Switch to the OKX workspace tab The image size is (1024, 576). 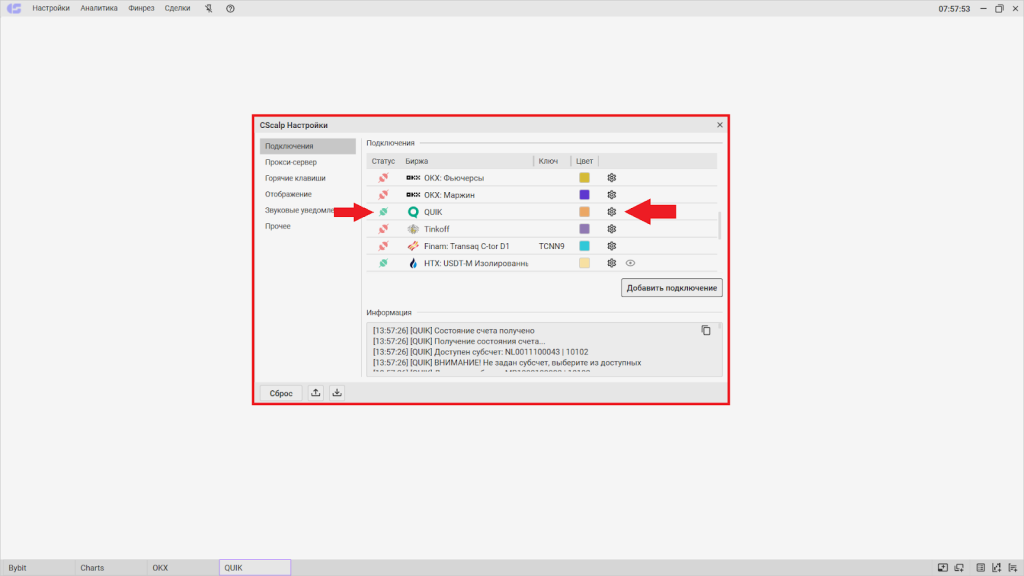click(x=182, y=568)
